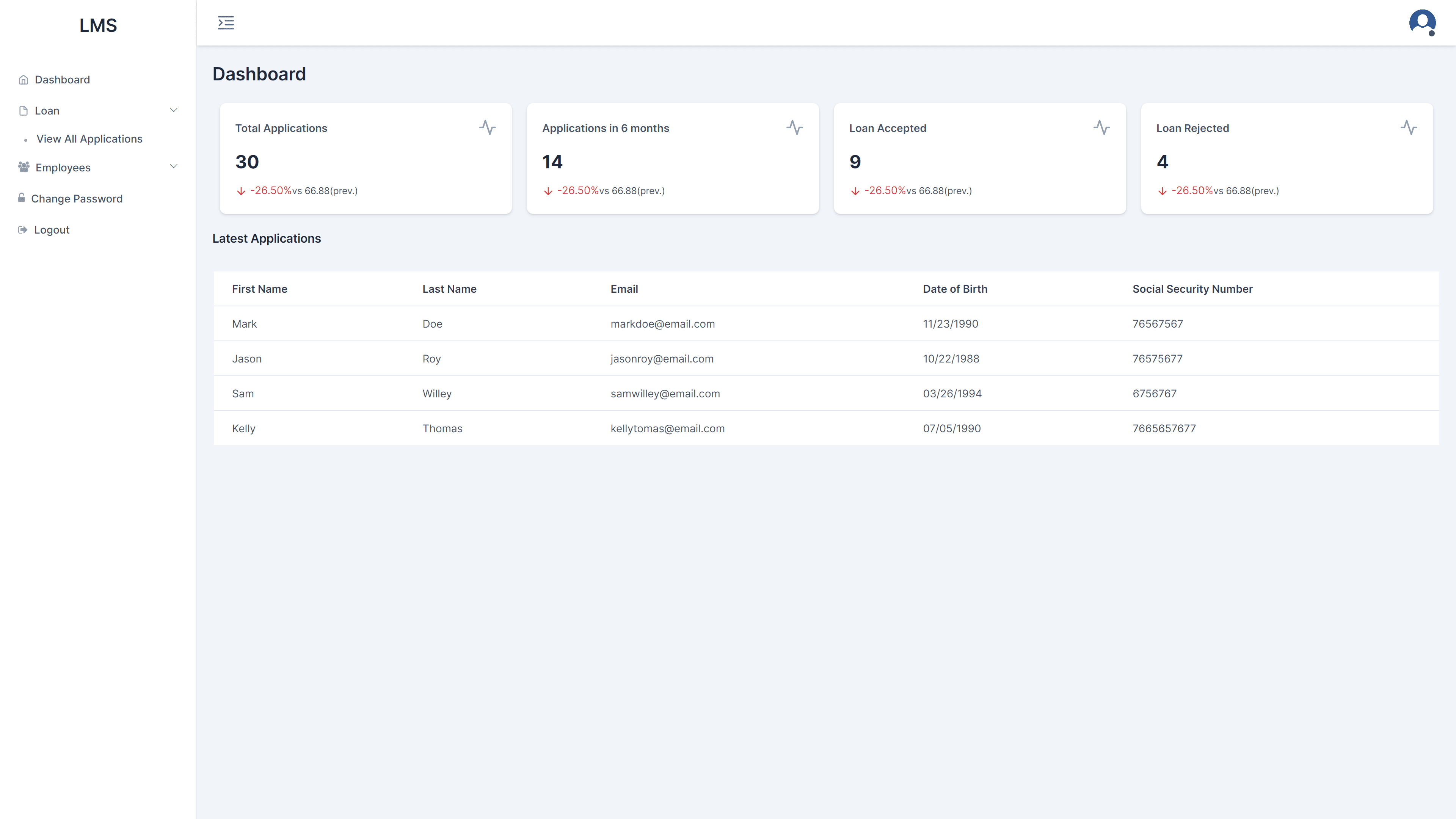The width and height of the screenshot is (1456, 819).
Task: Click Social Security Number column header
Action: (x=1192, y=289)
